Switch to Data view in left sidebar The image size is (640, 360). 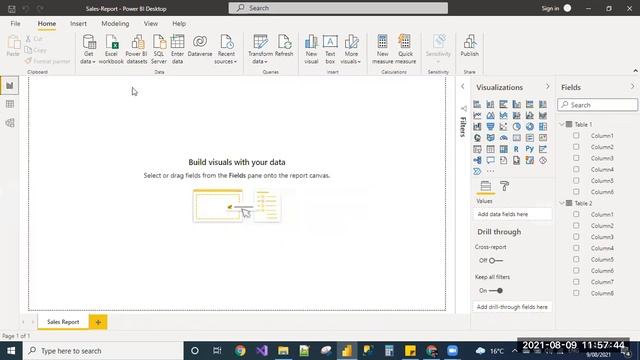[x=10, y=104]
